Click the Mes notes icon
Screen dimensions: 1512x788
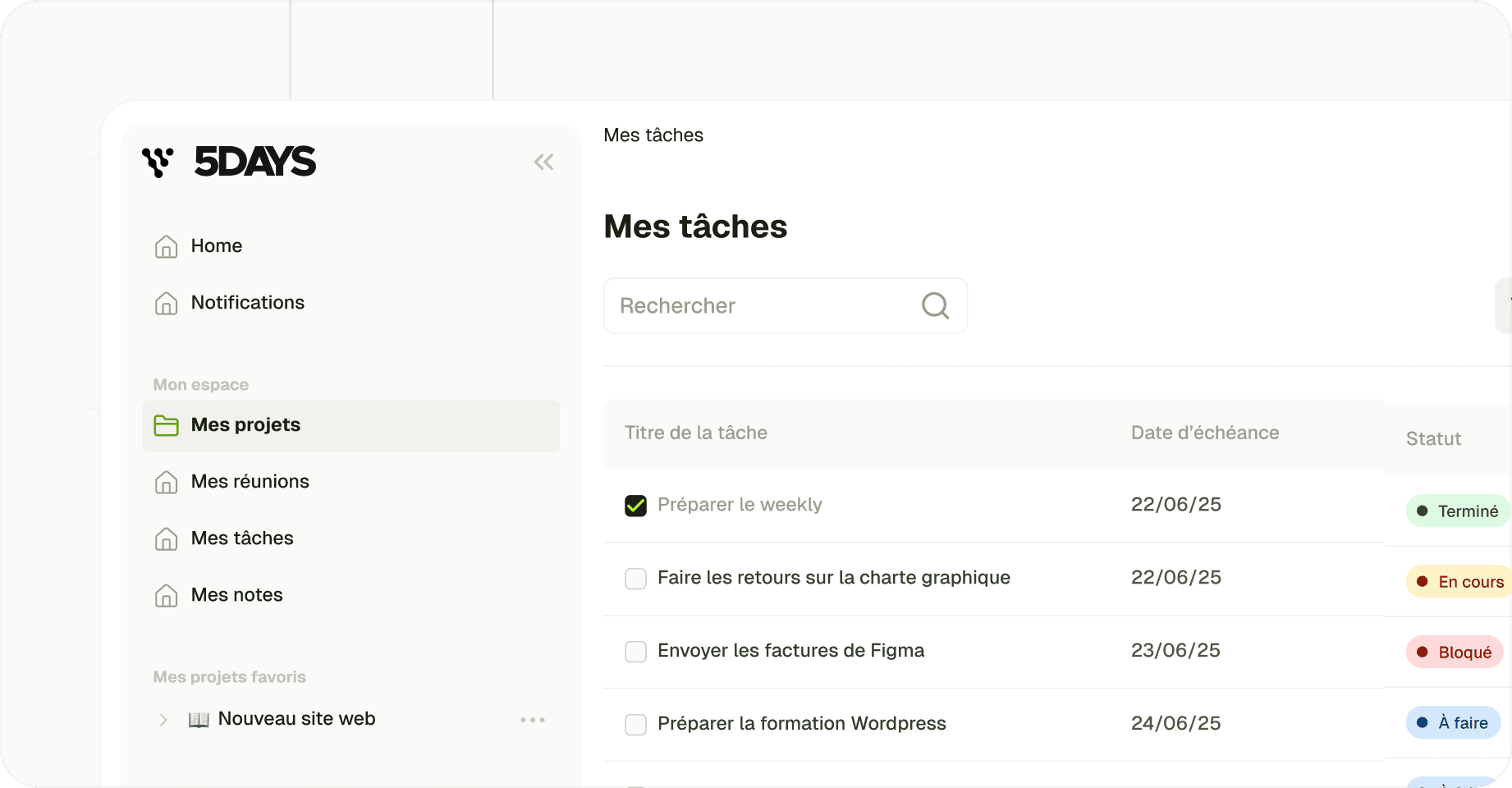(166, 595)
